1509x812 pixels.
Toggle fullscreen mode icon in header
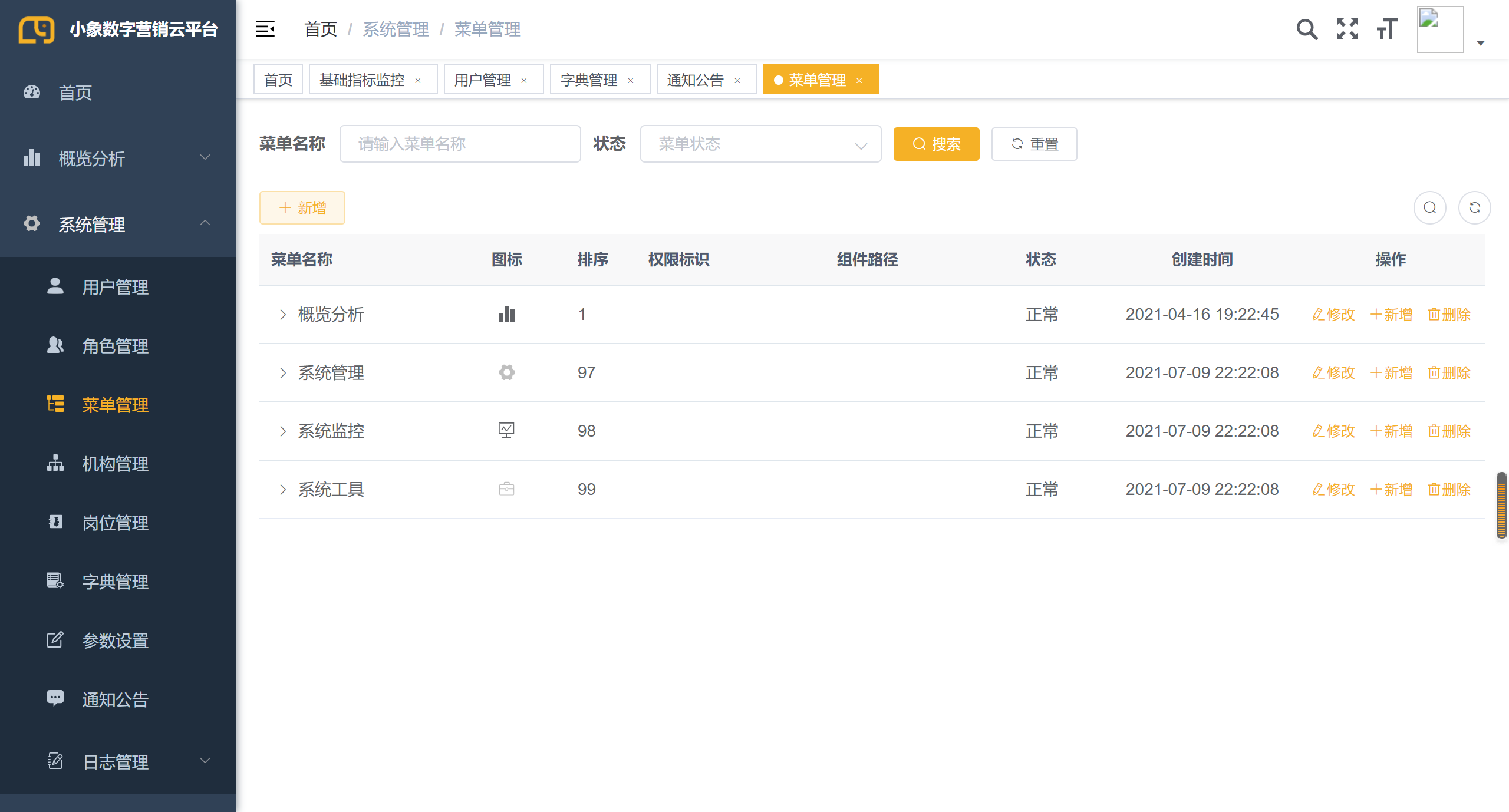(1347, 29)
